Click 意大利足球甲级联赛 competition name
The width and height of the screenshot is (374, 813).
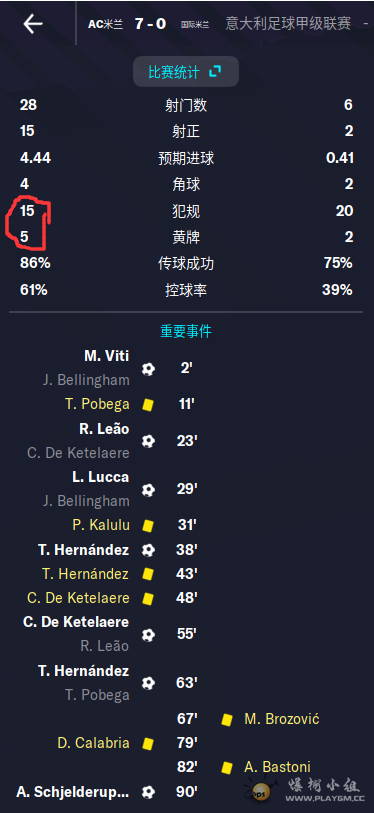point(288,23)
